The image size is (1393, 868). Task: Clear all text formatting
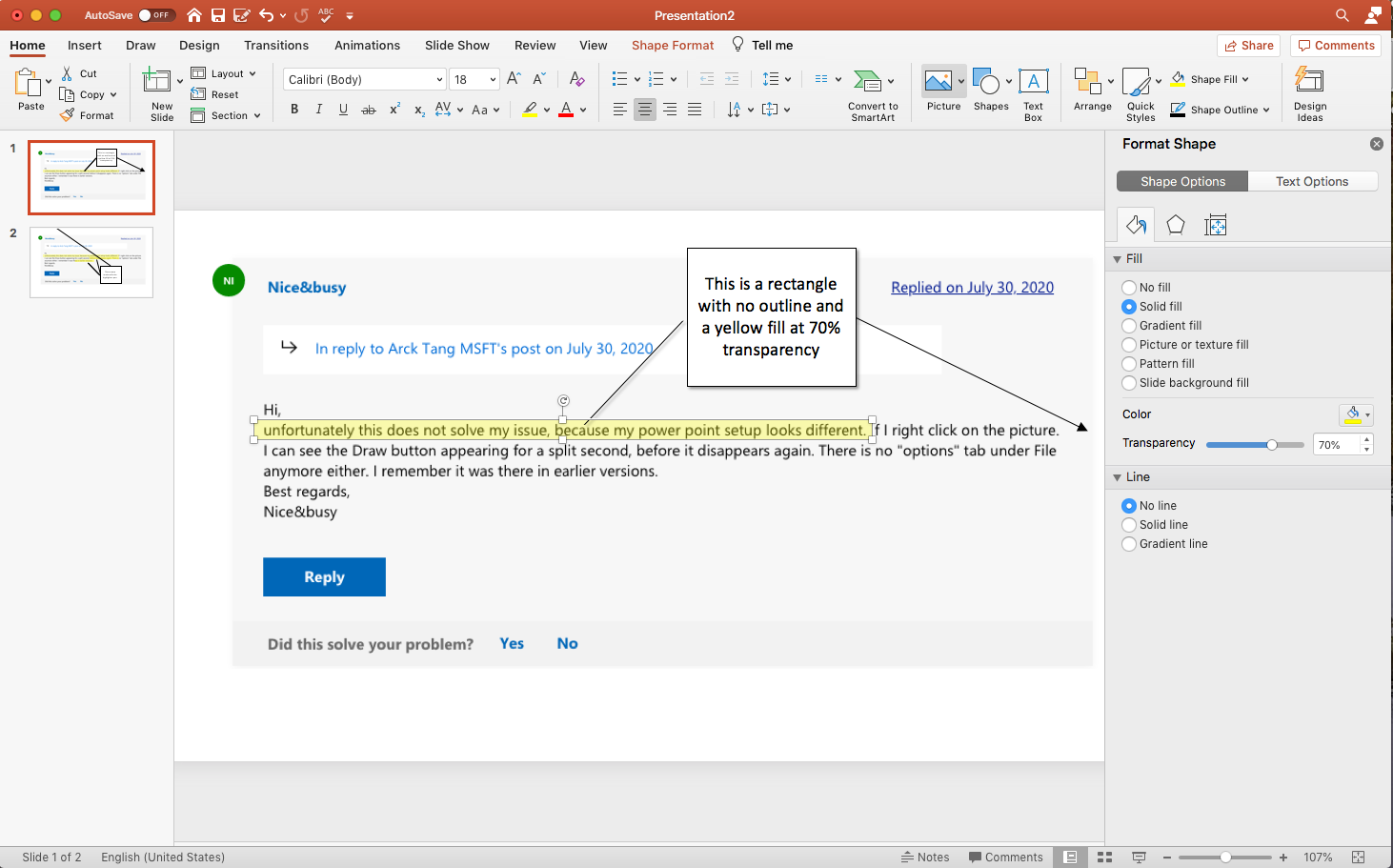tap(576, 79)
